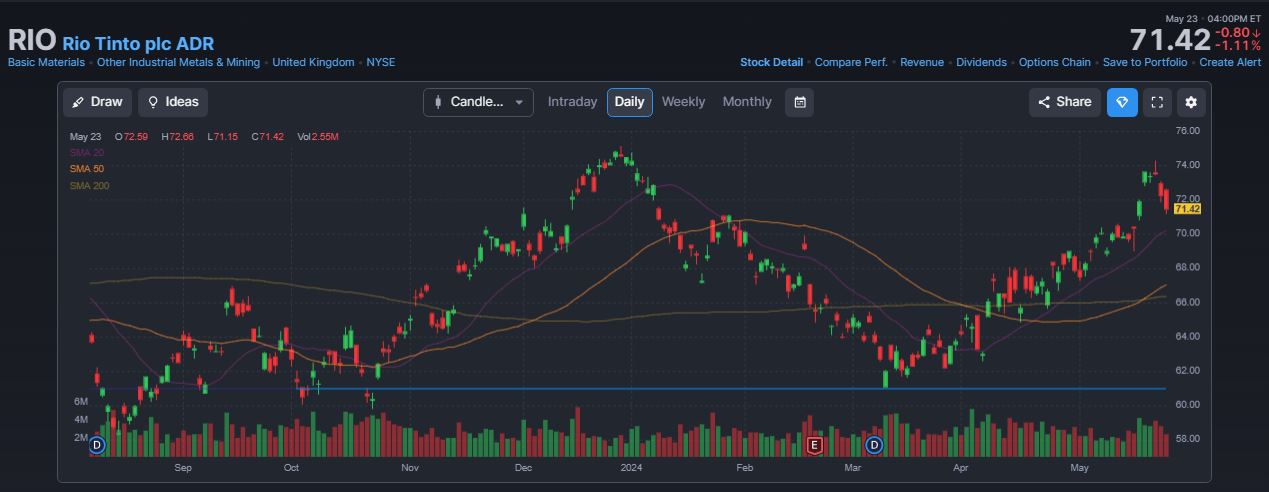Click the 66.00 price axis label
Image resolution: width=1269 pixels, height=492 pixels.
point(1188,302)
